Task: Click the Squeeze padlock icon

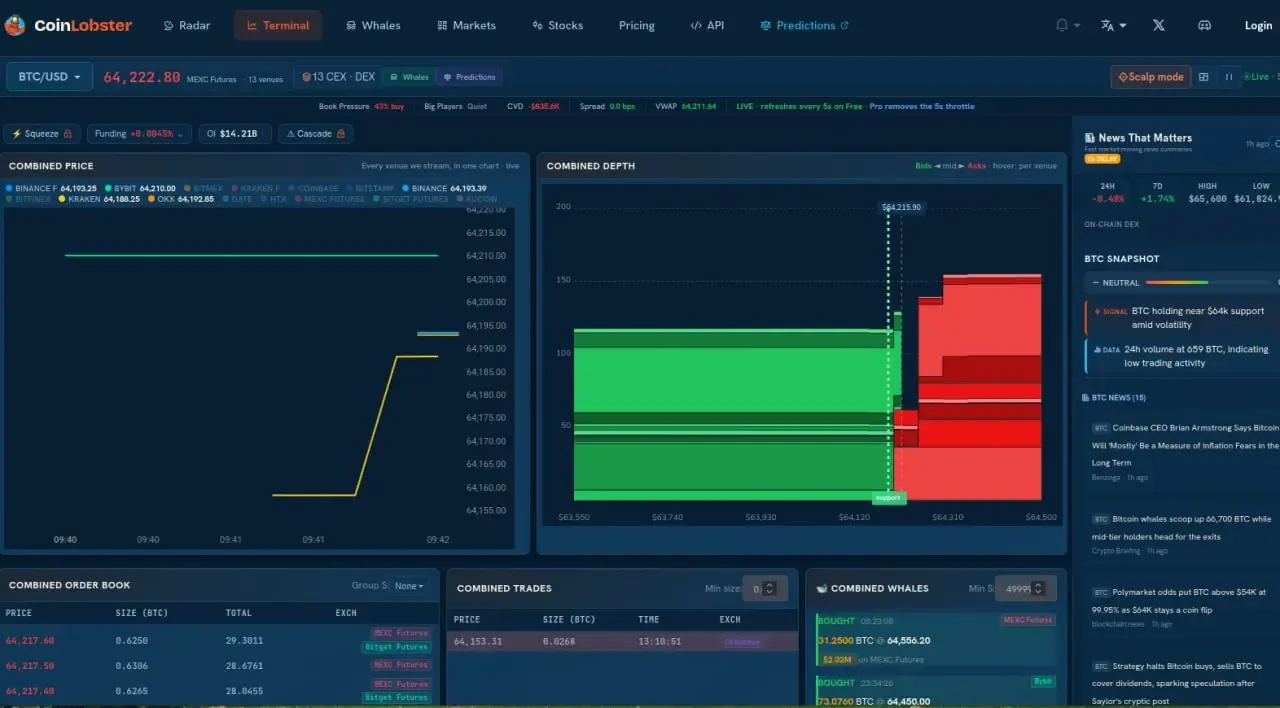Action: pos(68,134)
